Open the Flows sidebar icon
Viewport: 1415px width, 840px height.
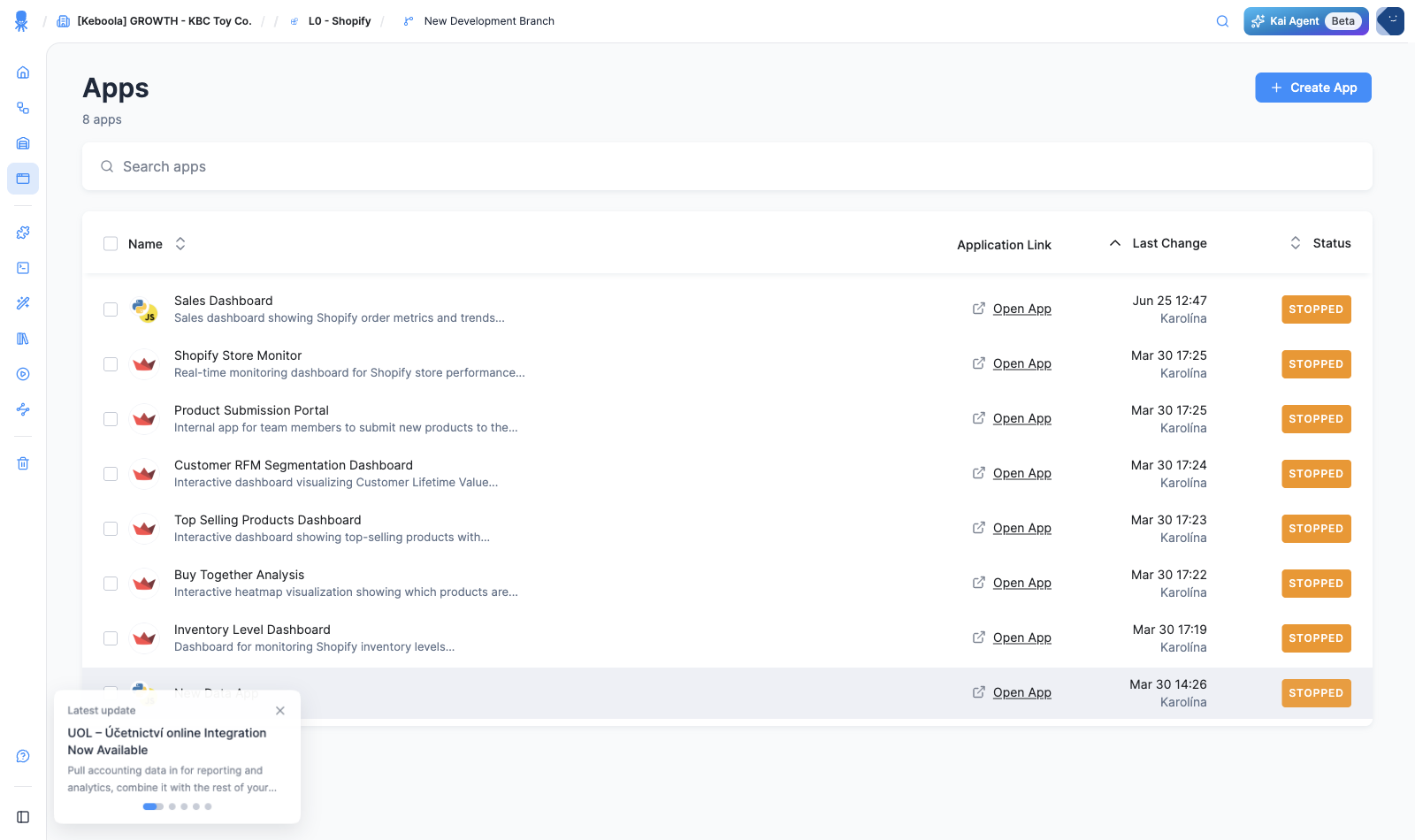(x=23, y=108)
